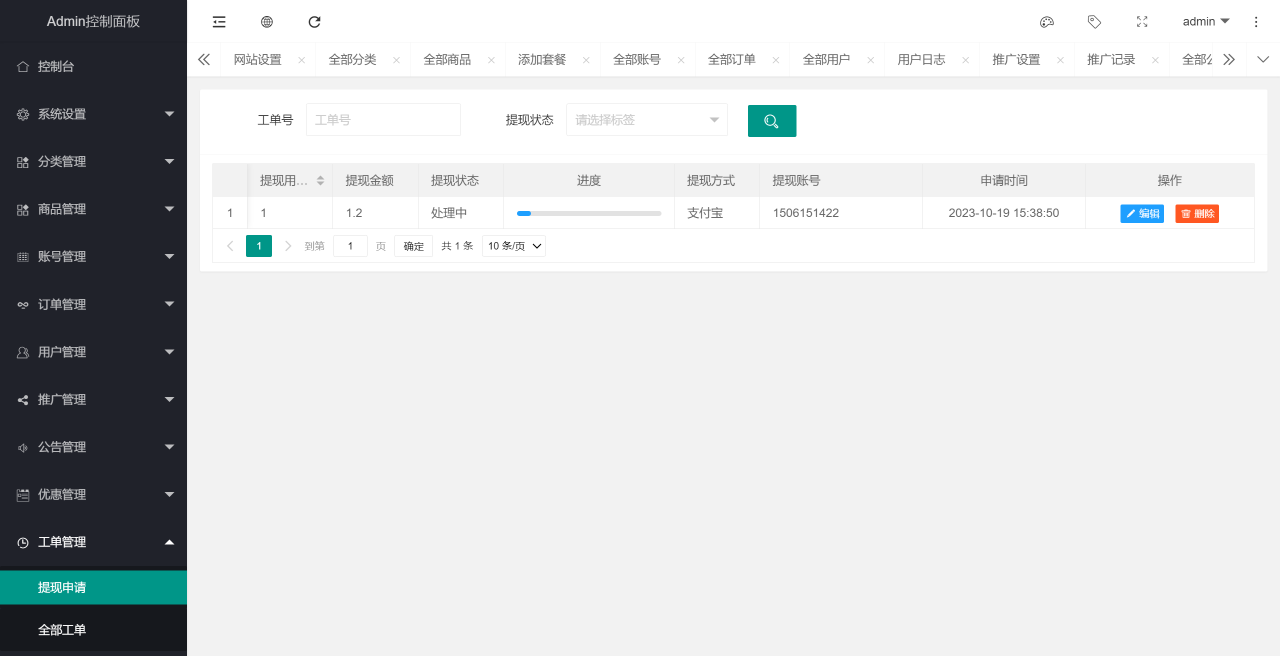Viewport: 1280px width, 656px height.
Task: Refresh the page with the reload icon
Action: coord(314,22)
